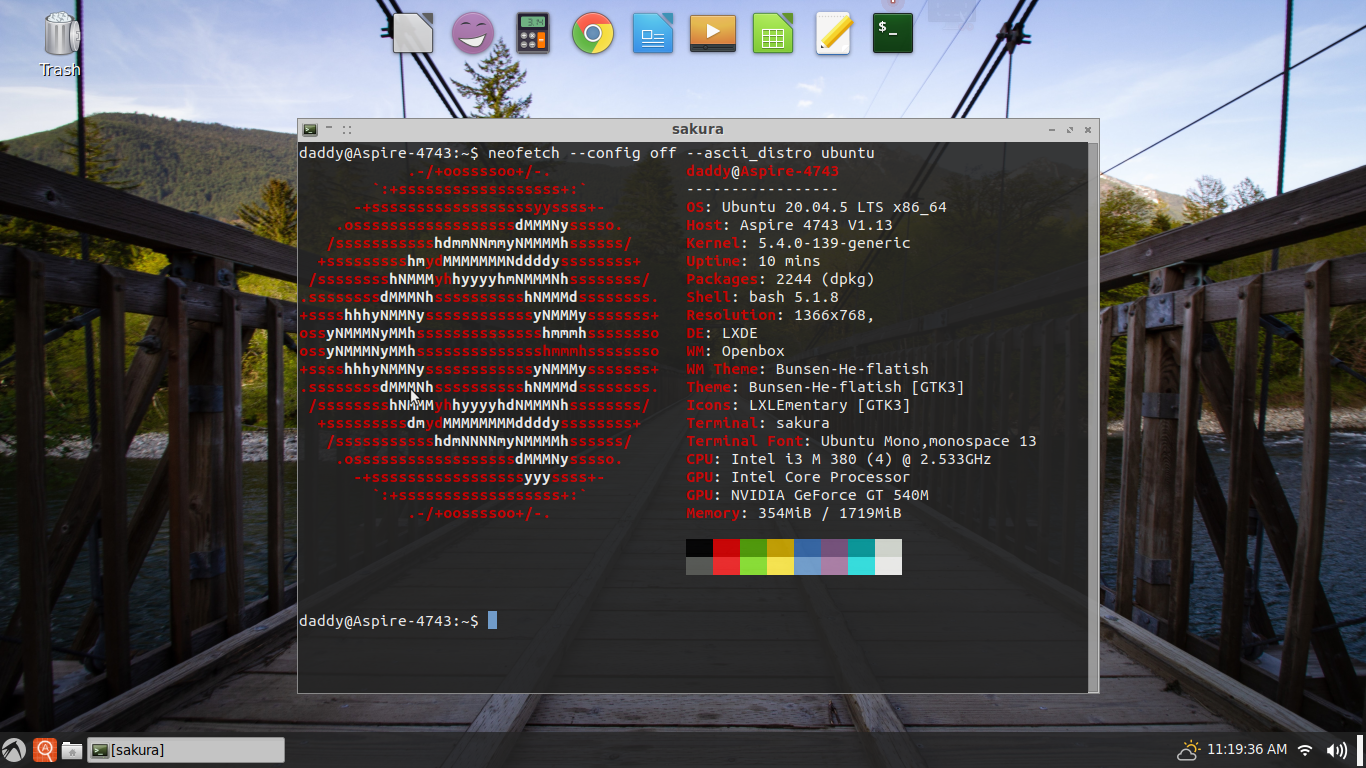Screen dimensions: 1366x768
Task: Click the WM value 'Openbox'
Action: [x=753, y=351]
